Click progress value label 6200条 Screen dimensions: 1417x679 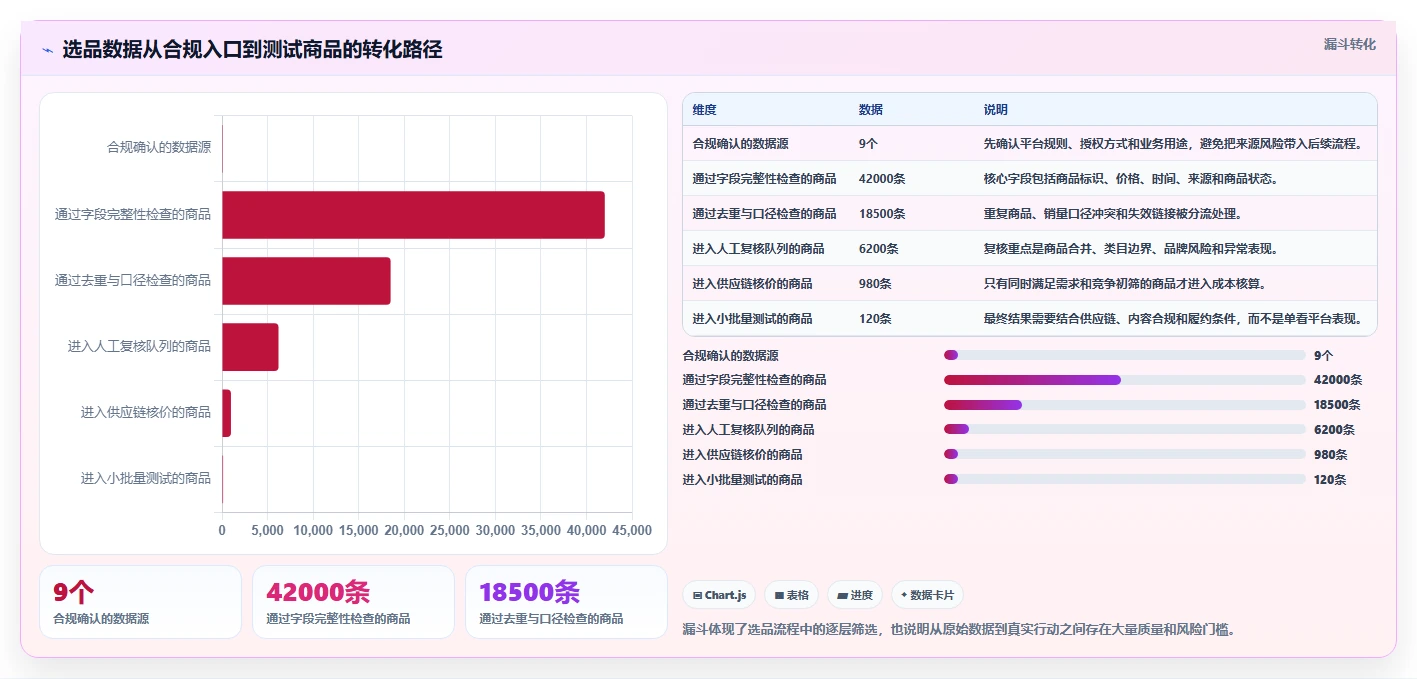pyautogui.click(x=1334, y=430)
